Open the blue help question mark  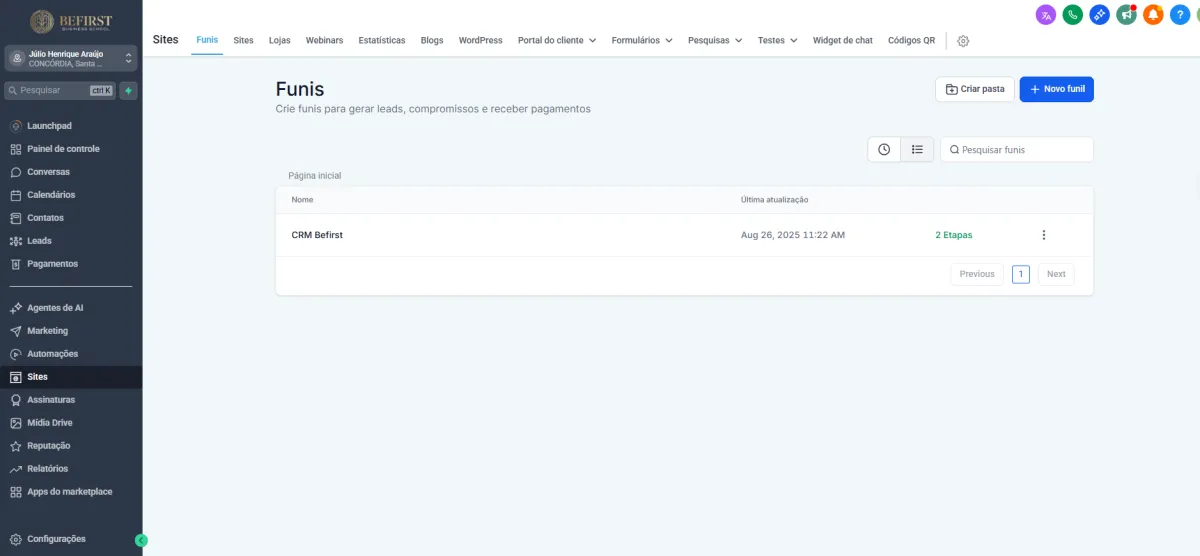(1180, 14)
